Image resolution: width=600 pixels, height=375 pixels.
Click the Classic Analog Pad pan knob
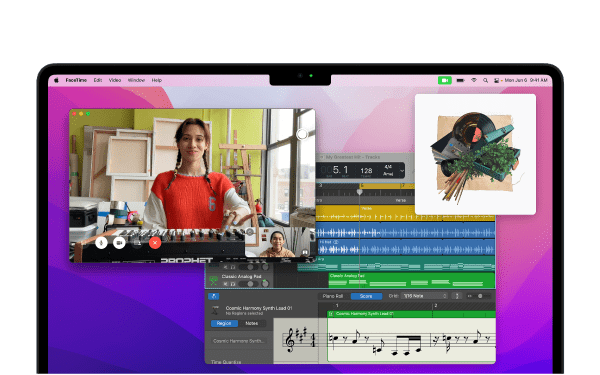point(265,284)
